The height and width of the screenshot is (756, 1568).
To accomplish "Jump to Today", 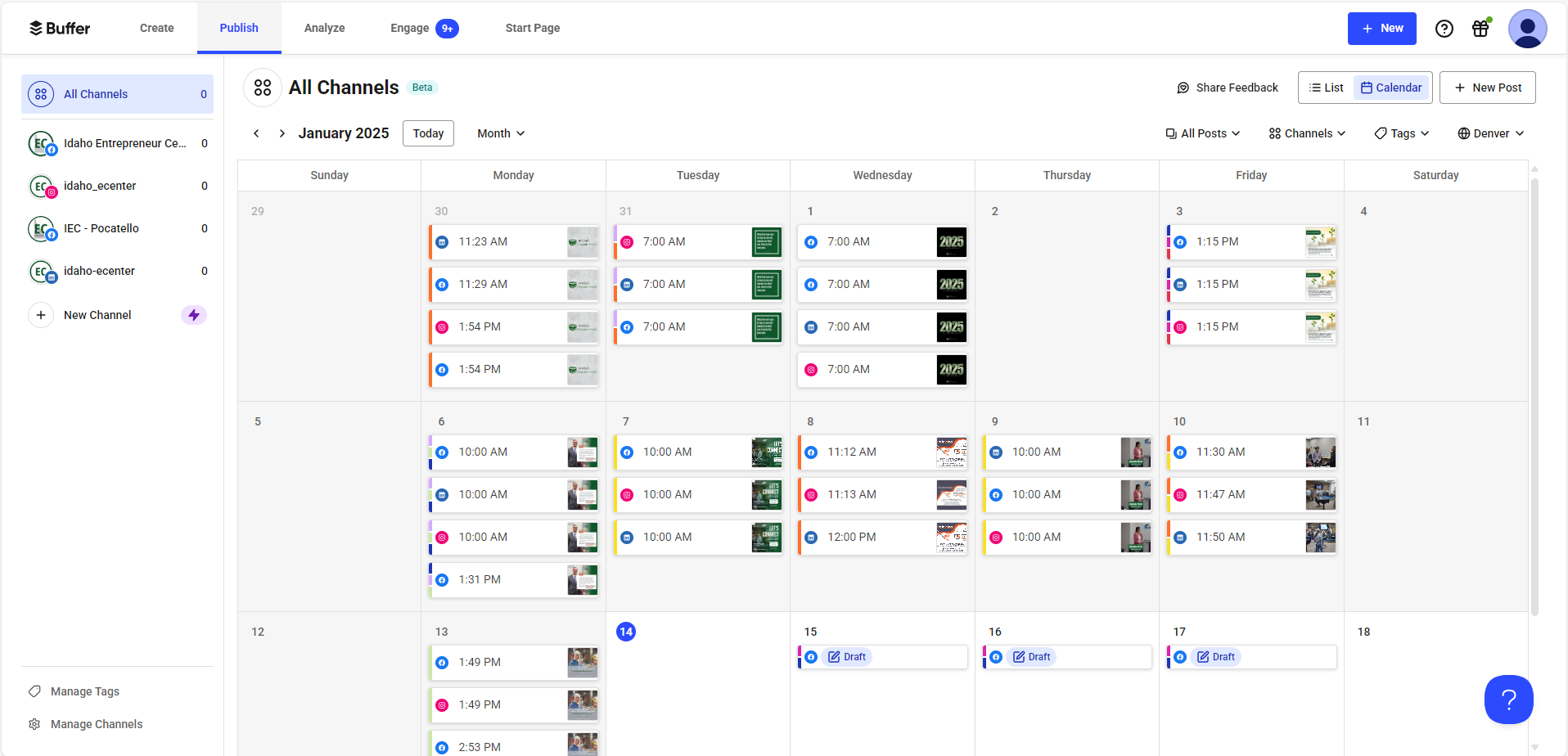I will (428, 133).
